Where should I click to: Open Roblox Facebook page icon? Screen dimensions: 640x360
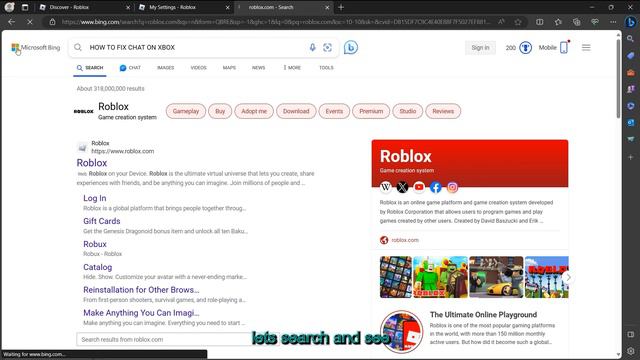[436, 187]
